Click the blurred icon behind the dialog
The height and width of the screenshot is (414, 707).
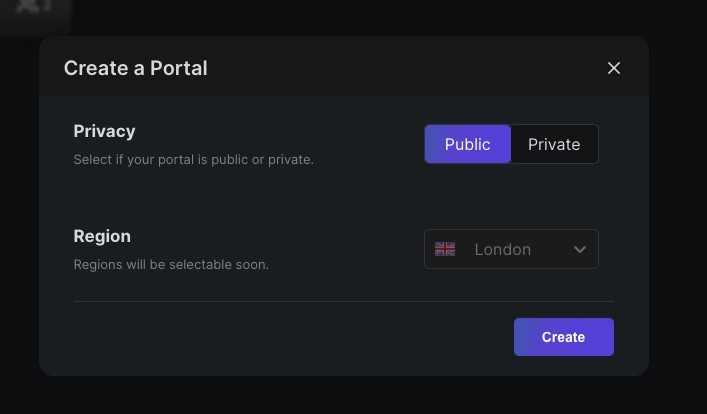(35, 8)
